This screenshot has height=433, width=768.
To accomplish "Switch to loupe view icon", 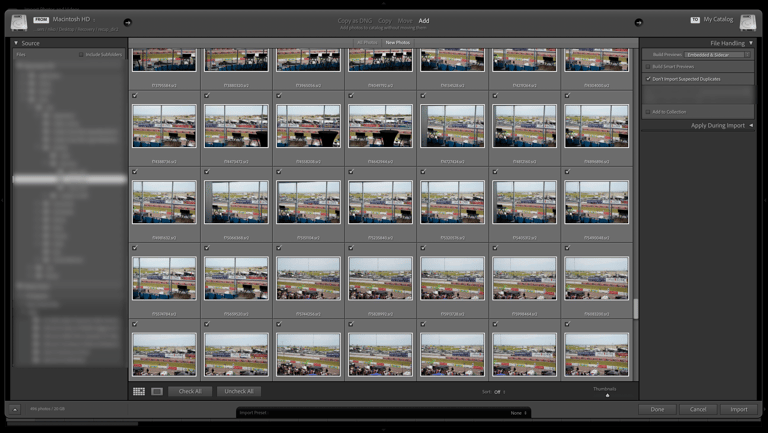I will pos(157,391).
